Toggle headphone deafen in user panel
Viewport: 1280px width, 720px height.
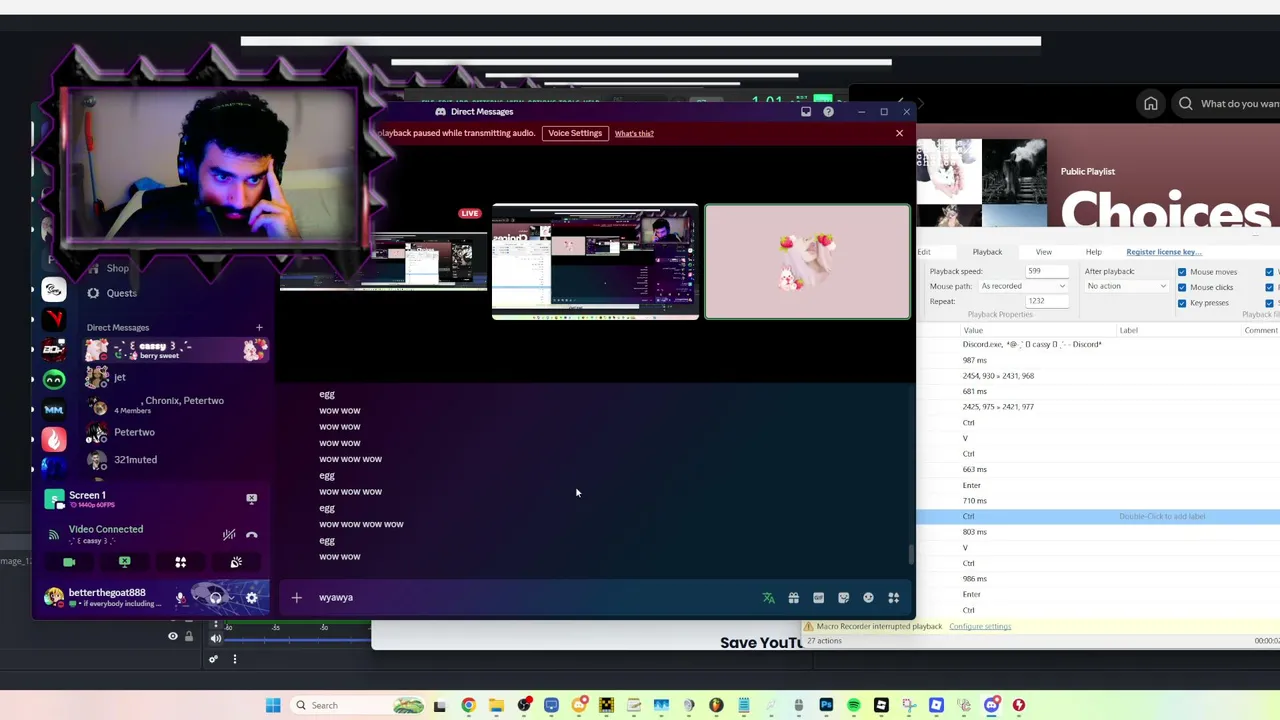215,598
